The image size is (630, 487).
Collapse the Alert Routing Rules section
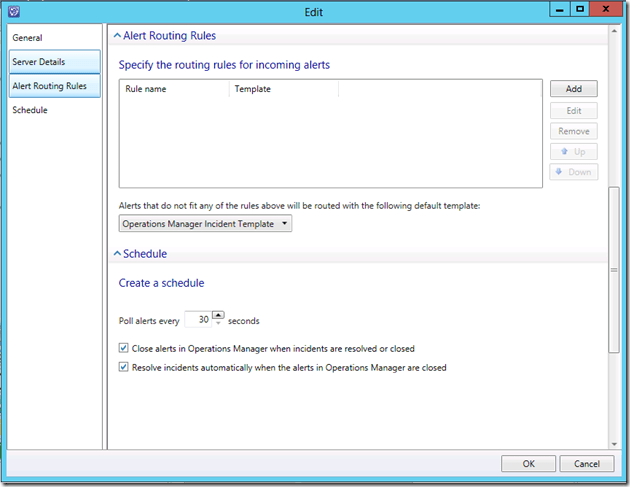(116, 35)
